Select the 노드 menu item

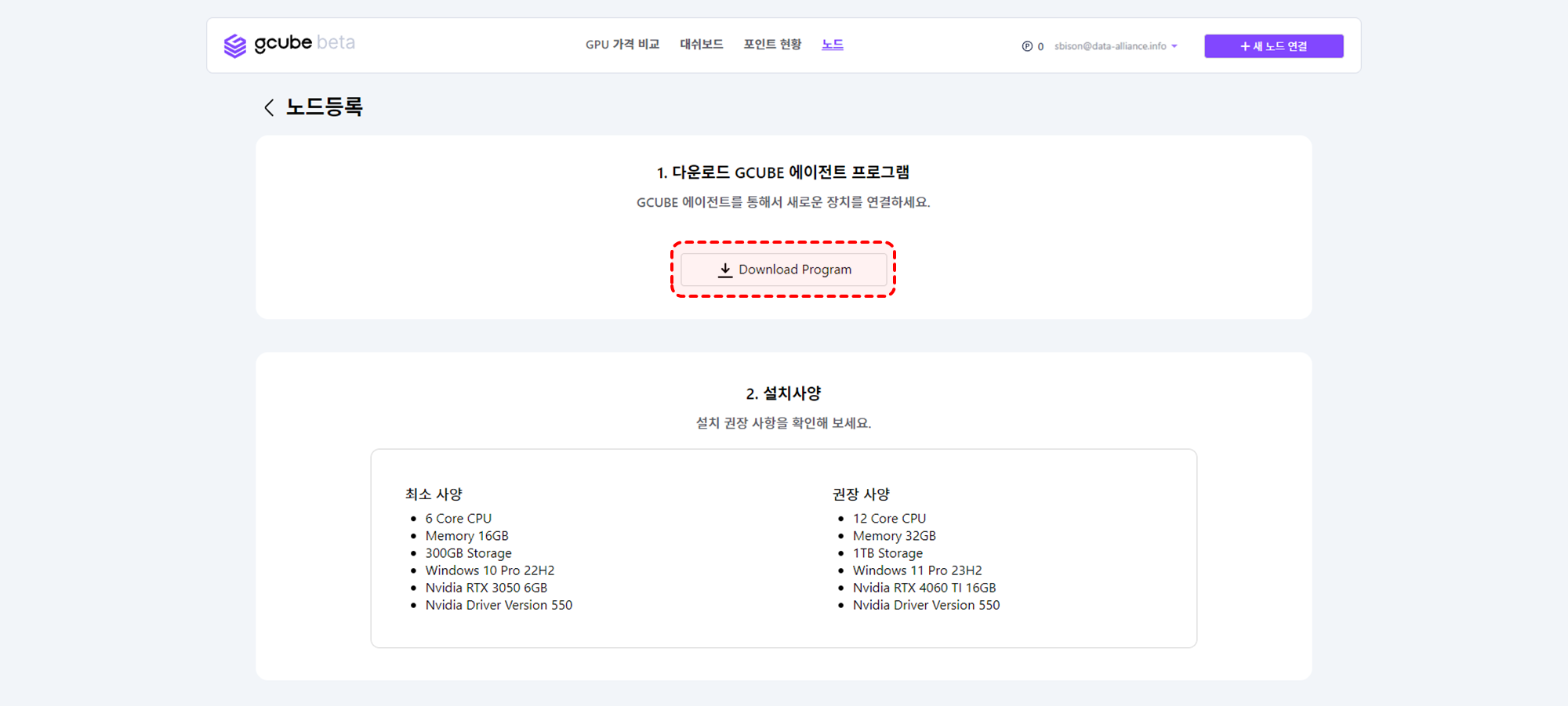coord(833,45)
